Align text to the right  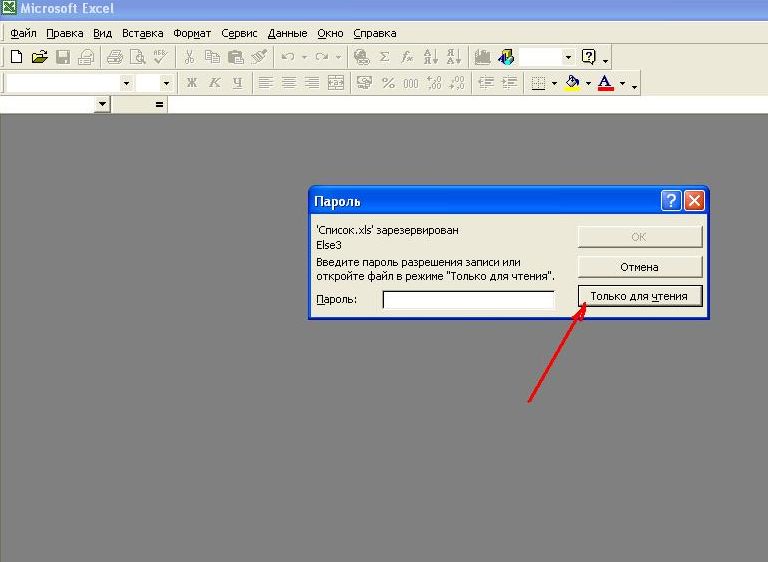pos(312,83)
